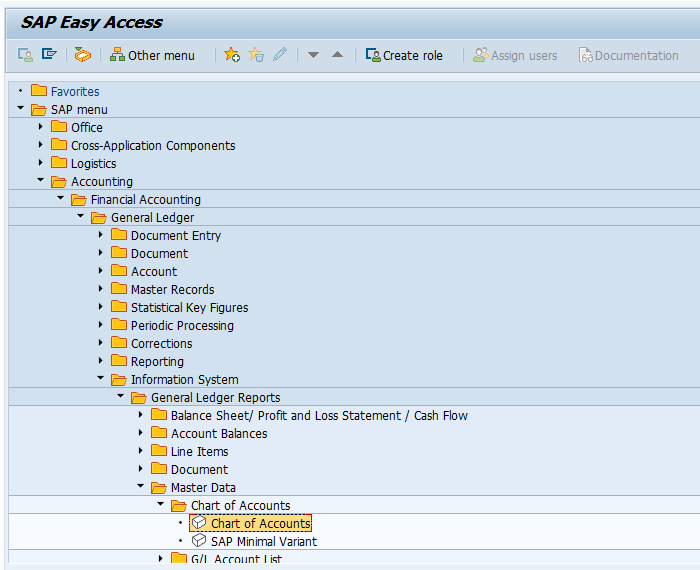Expand the Document Entry folder arrow
The height and width of the screenshot is (570, 700).
(100, 234)
